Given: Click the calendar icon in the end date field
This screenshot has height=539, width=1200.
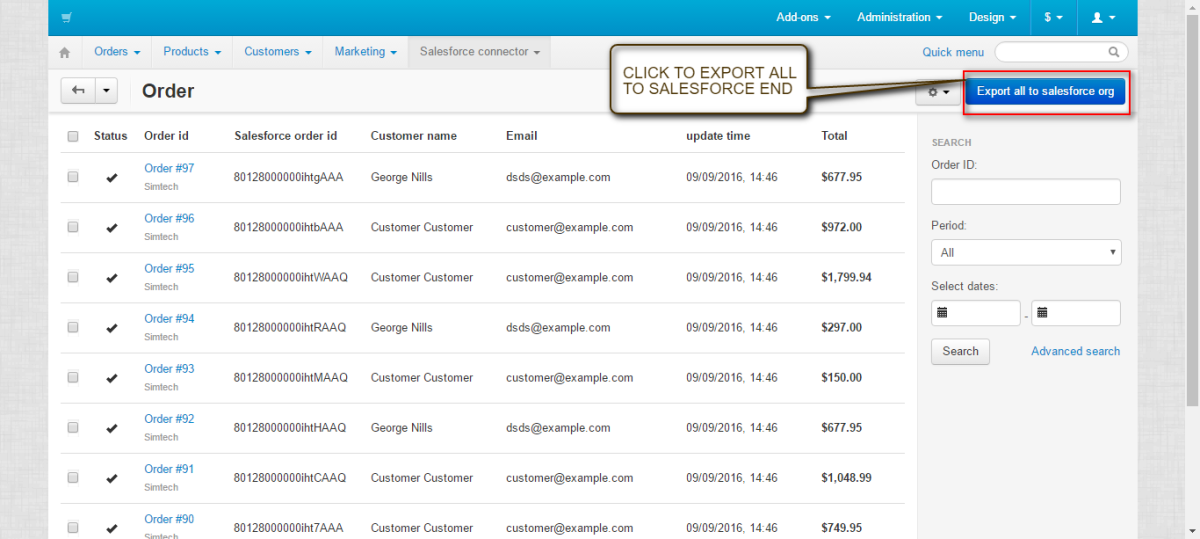Looking at the screenshot, I should tap(1042, 313).
